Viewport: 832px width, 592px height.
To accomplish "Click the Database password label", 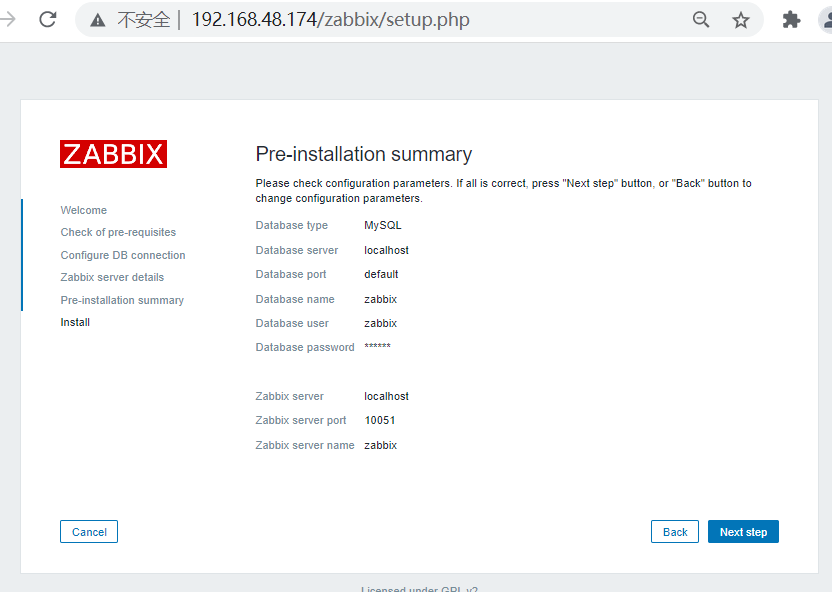I will [x=305, y=347].
